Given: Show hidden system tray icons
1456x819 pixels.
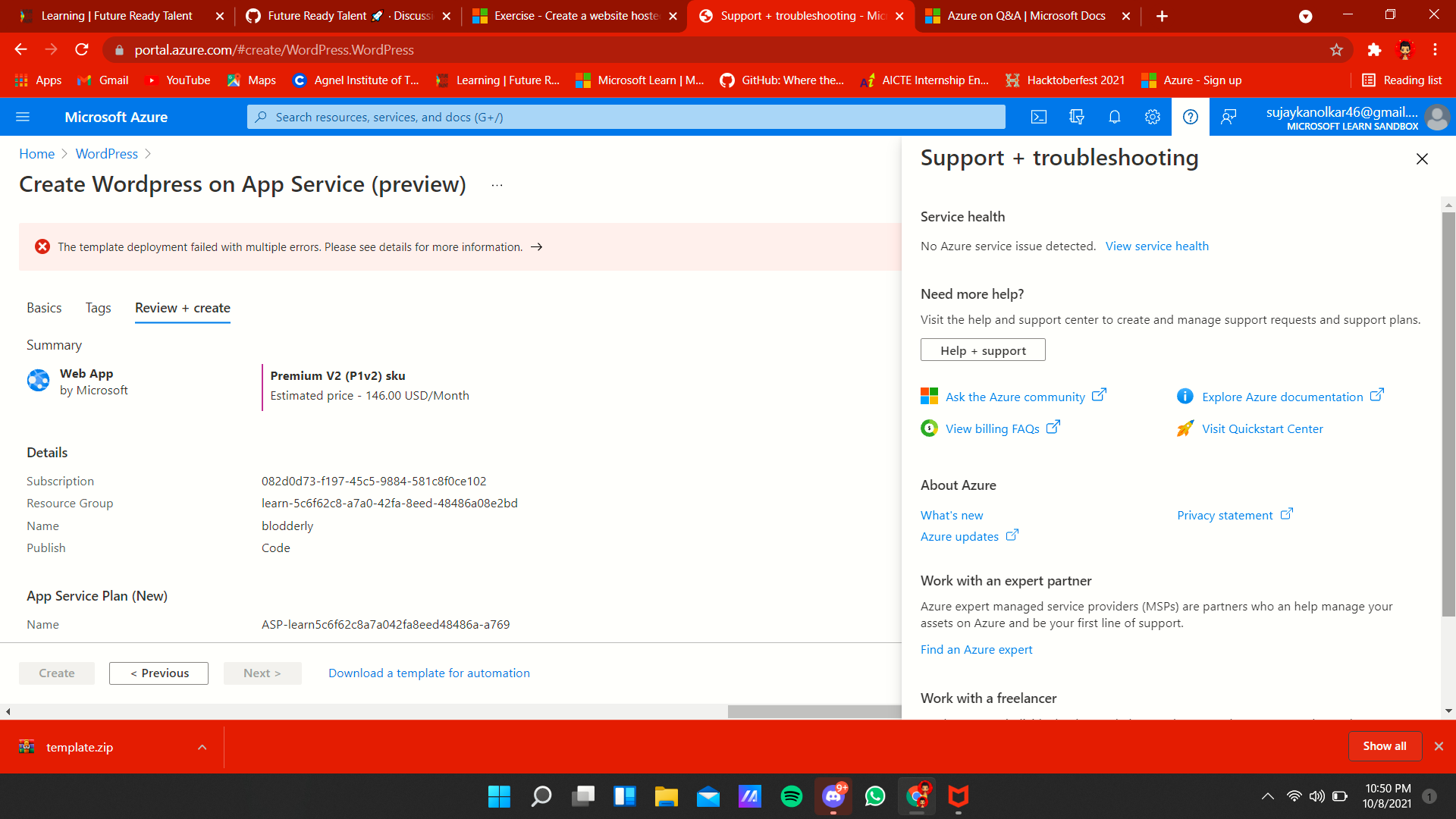Looking at the screenshot, I should pos(1267,796).
